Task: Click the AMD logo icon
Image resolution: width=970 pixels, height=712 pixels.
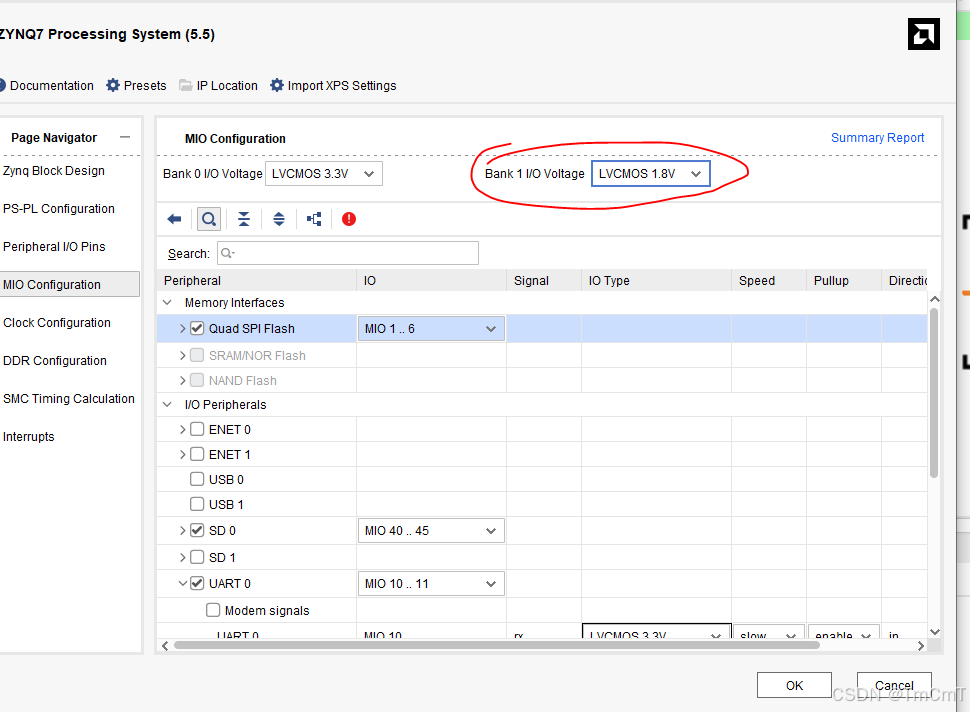Action: pyautogui.click(x=924, y=34)
